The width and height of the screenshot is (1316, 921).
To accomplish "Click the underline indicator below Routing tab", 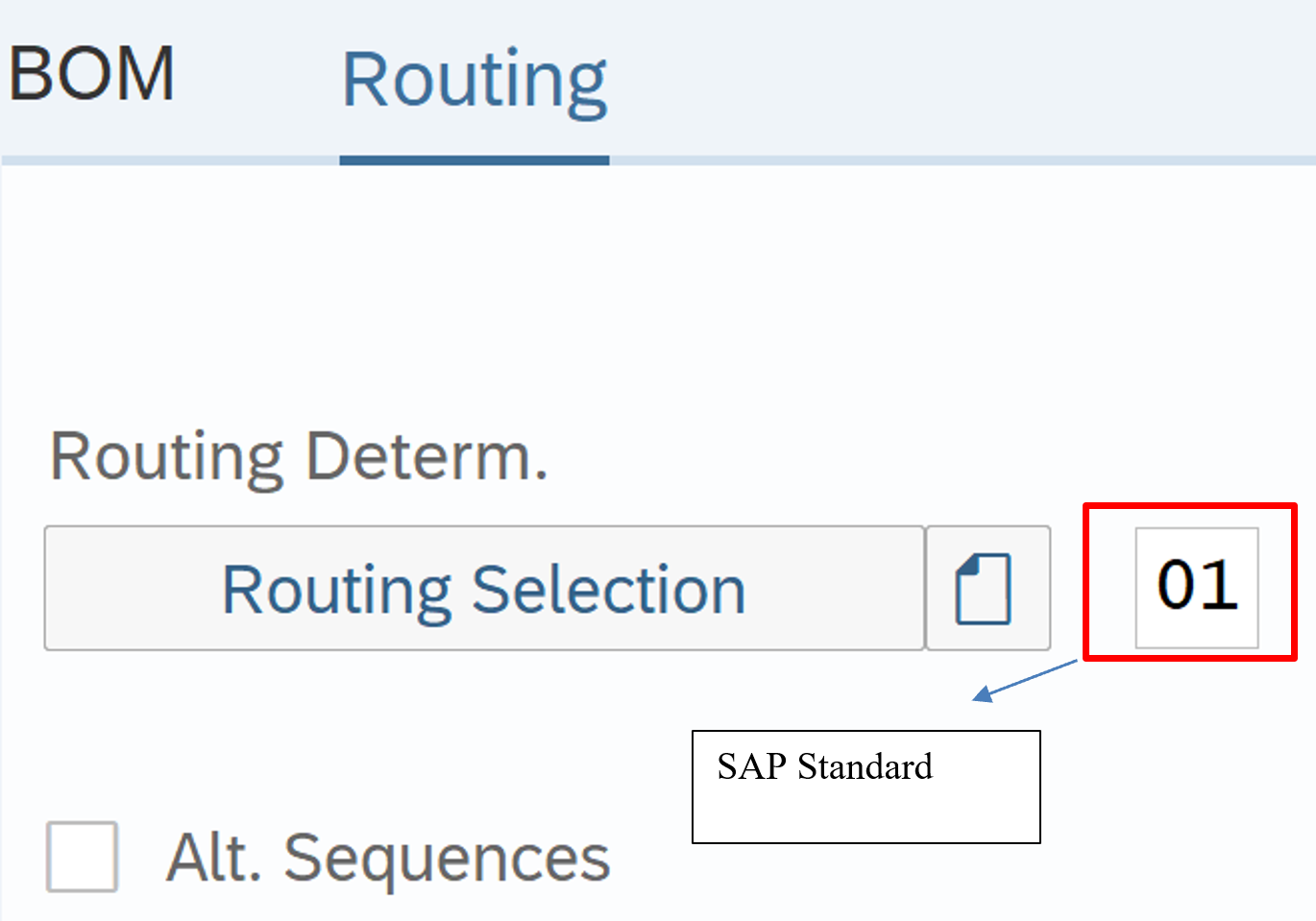I will pyautogui.click(x=475, y=160).
